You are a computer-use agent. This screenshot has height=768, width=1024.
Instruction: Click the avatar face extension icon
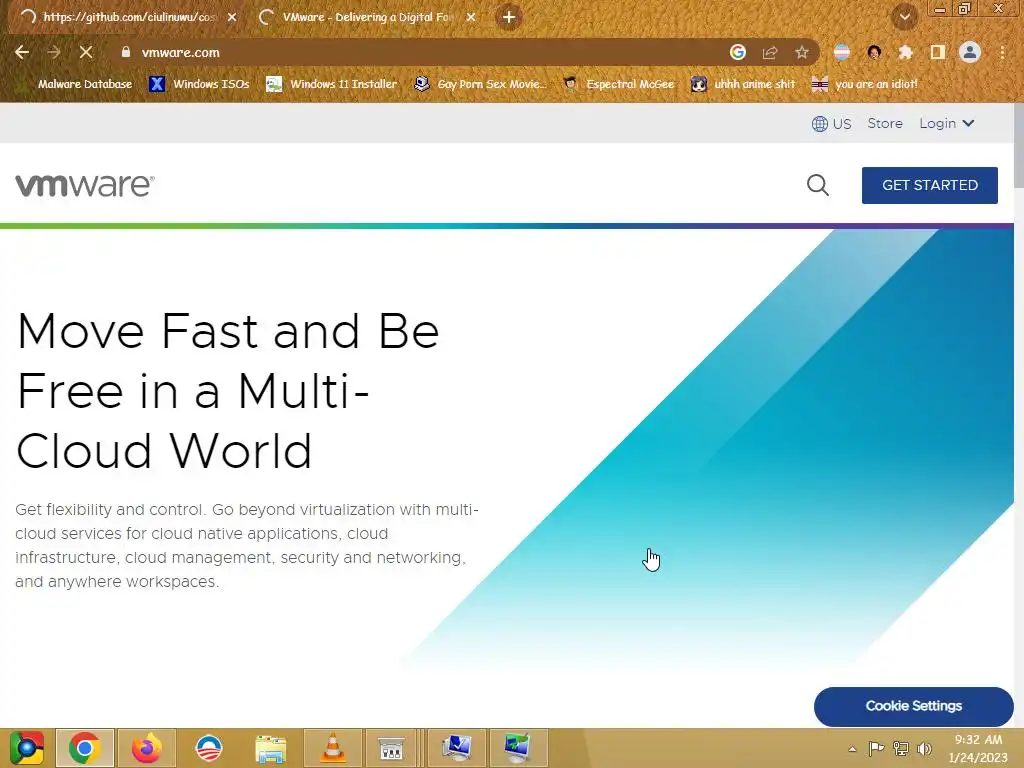tap(874, 52)
